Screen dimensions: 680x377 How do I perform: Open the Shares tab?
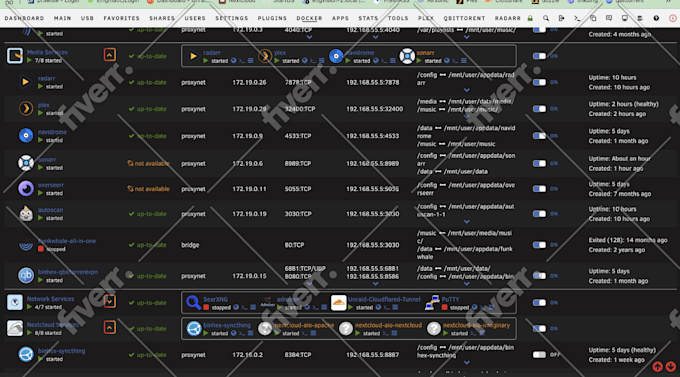tap(162, 18)
